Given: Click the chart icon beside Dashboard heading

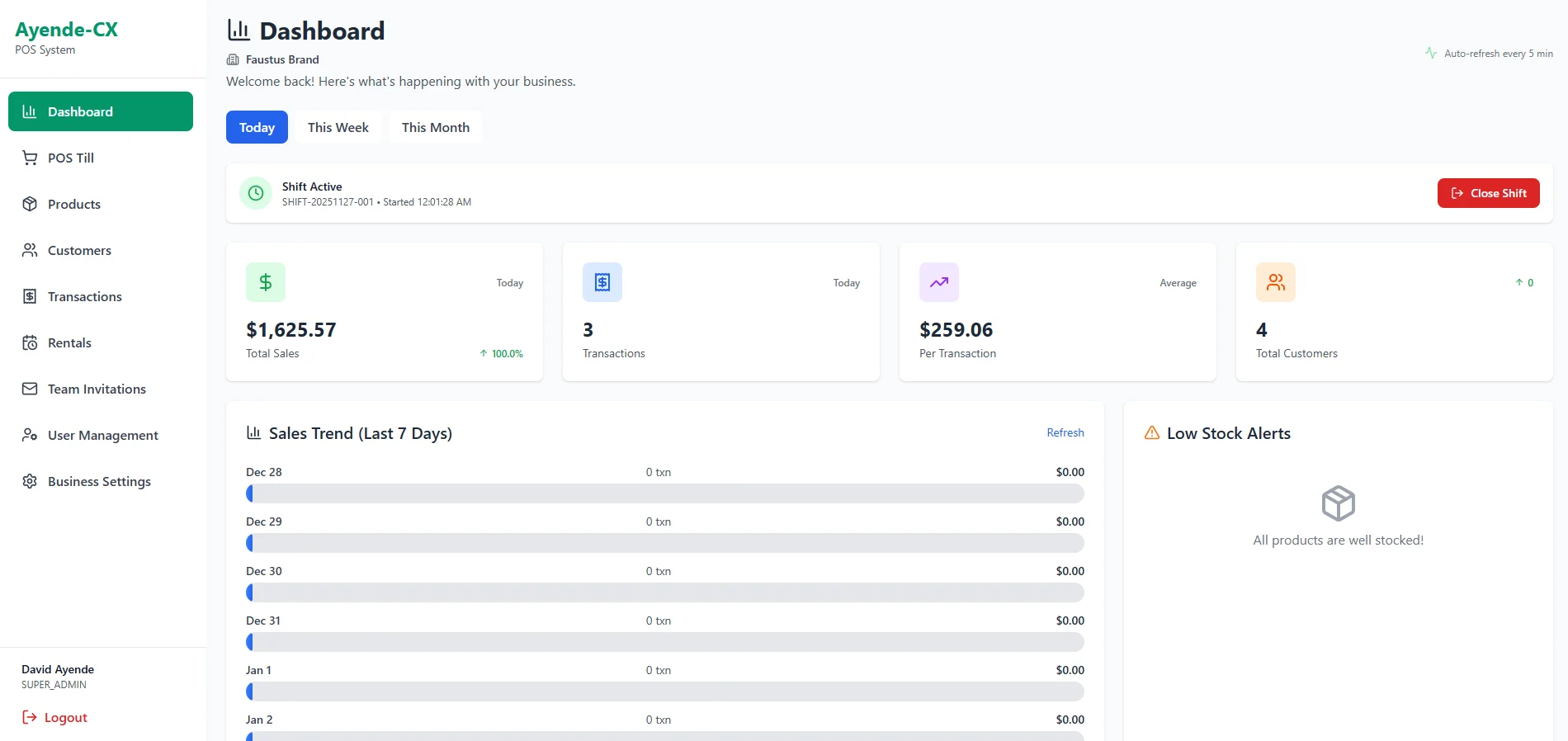Looking at the screenshot, I should (x=239, y=31).
